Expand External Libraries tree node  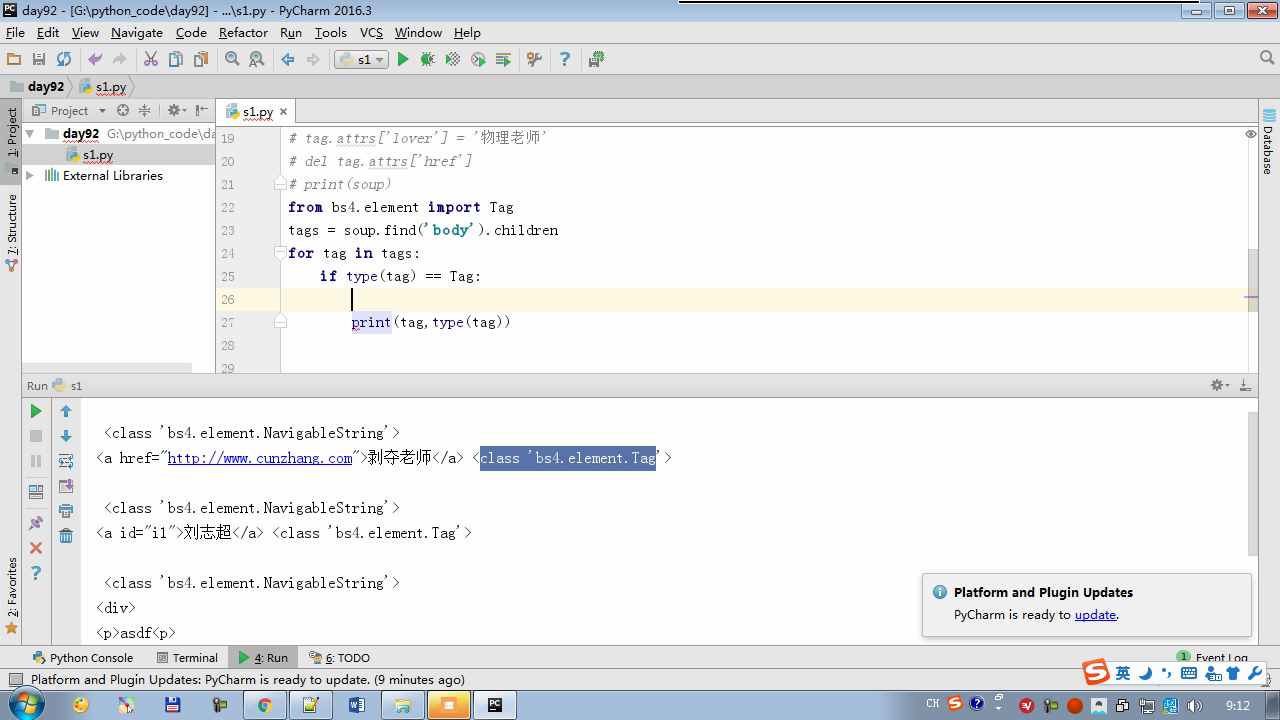pos(30,176)
